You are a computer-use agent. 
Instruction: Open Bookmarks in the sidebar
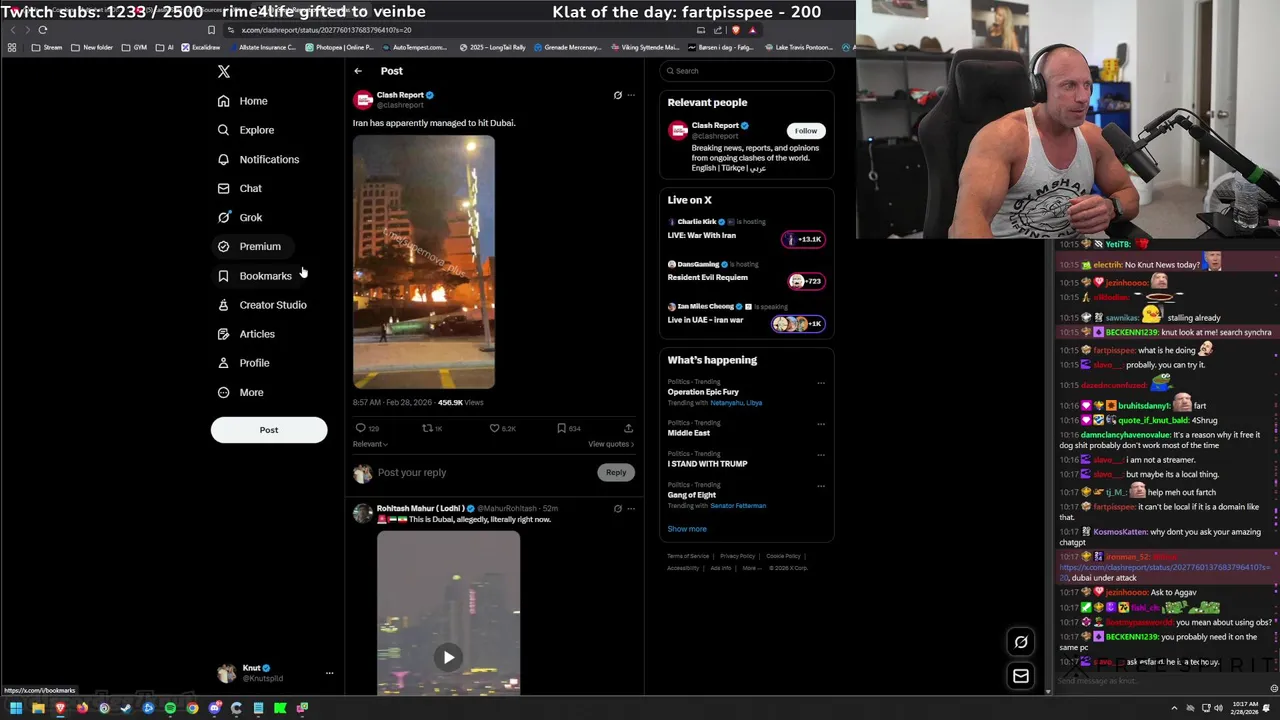tap(255, 276)
